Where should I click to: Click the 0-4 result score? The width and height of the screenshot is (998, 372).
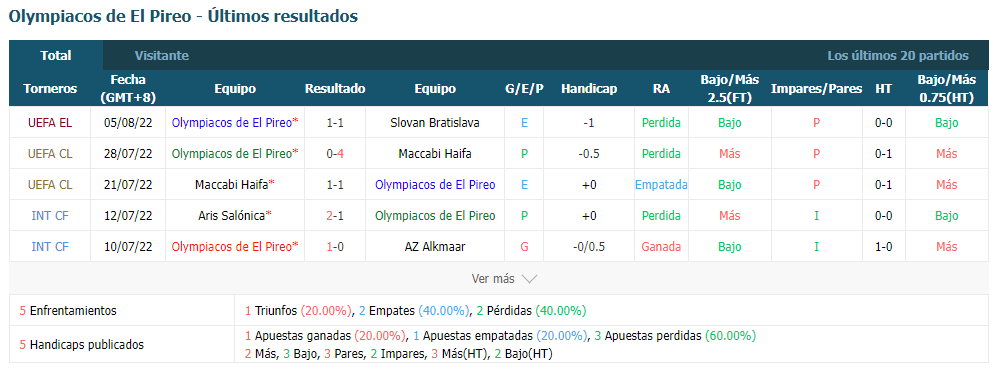coord(335,154)
